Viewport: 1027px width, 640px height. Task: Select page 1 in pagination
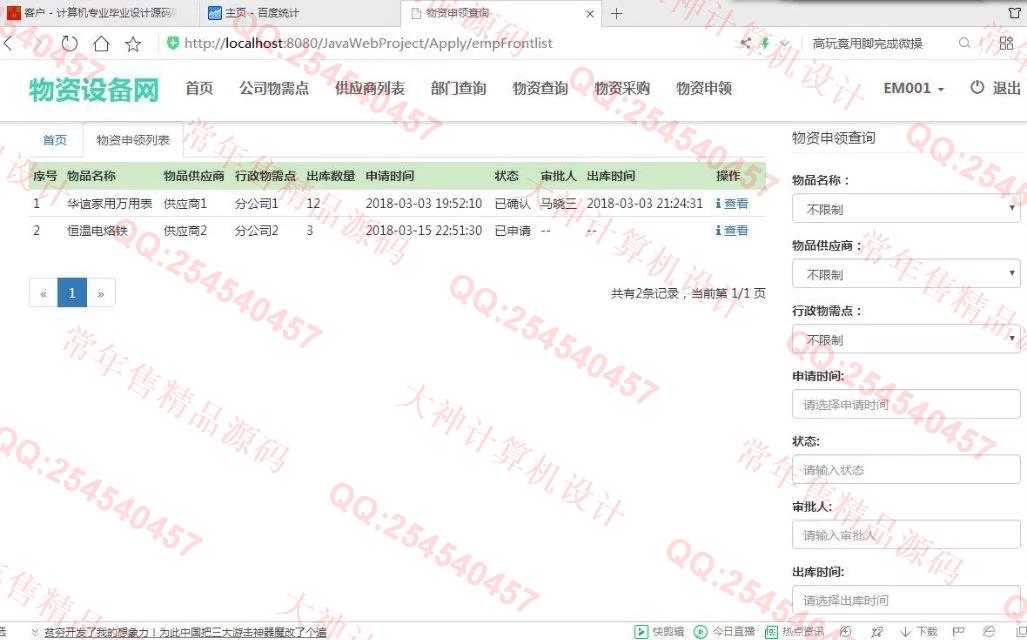[72, 293]
